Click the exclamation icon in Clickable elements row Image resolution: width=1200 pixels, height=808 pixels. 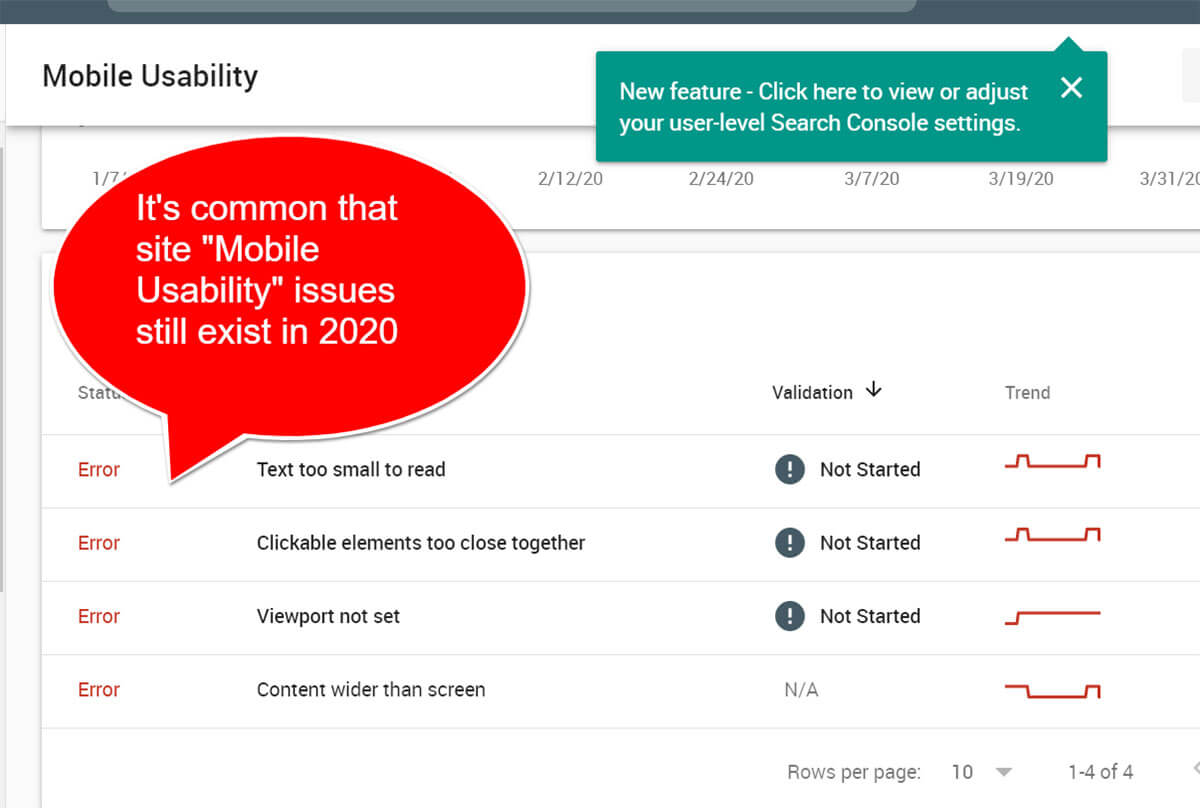coord(790,543)
